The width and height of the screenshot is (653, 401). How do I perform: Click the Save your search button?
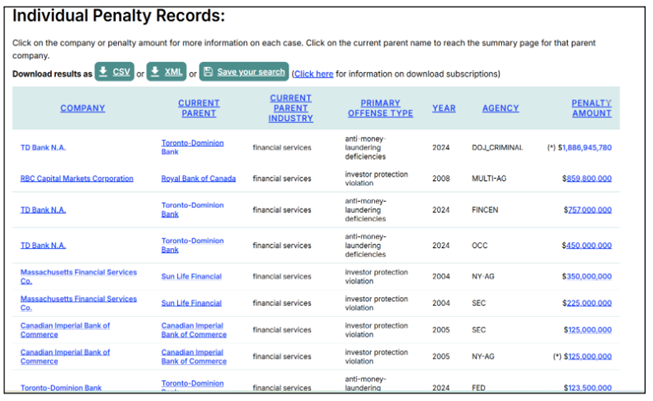tap(244, 72)
